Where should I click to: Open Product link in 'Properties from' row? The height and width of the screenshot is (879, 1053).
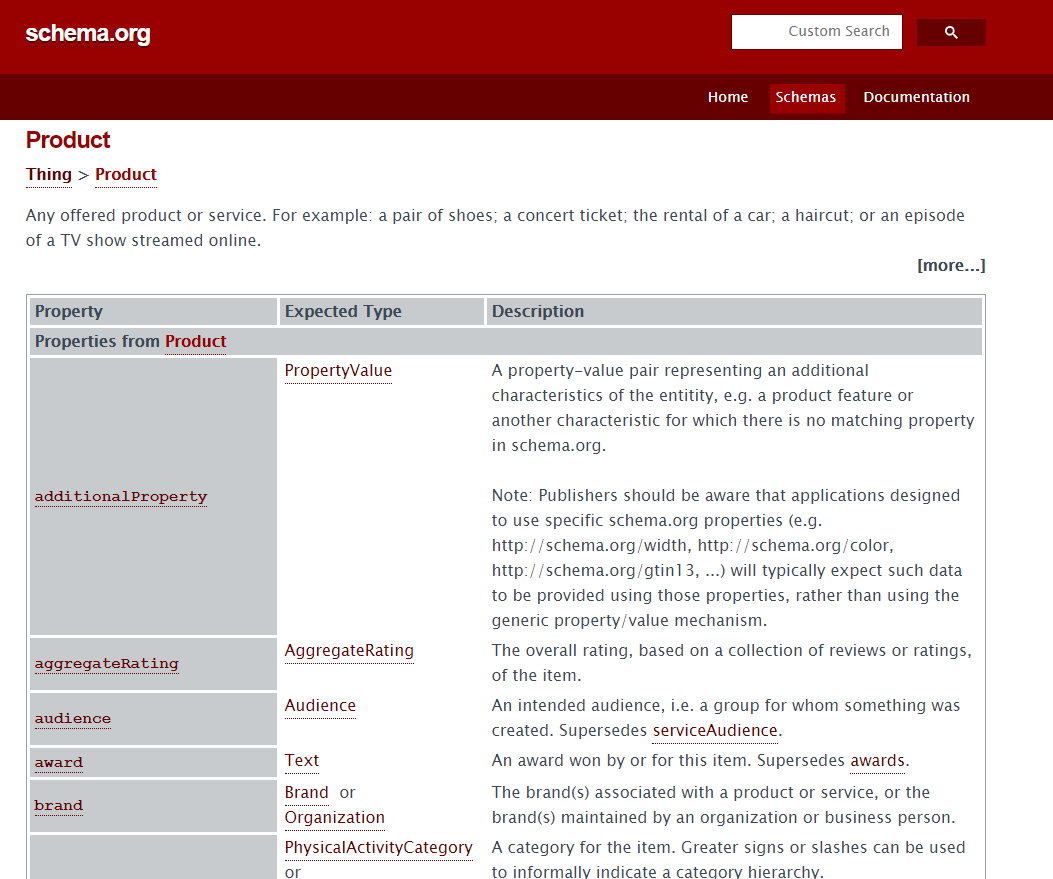click(196, 341)
